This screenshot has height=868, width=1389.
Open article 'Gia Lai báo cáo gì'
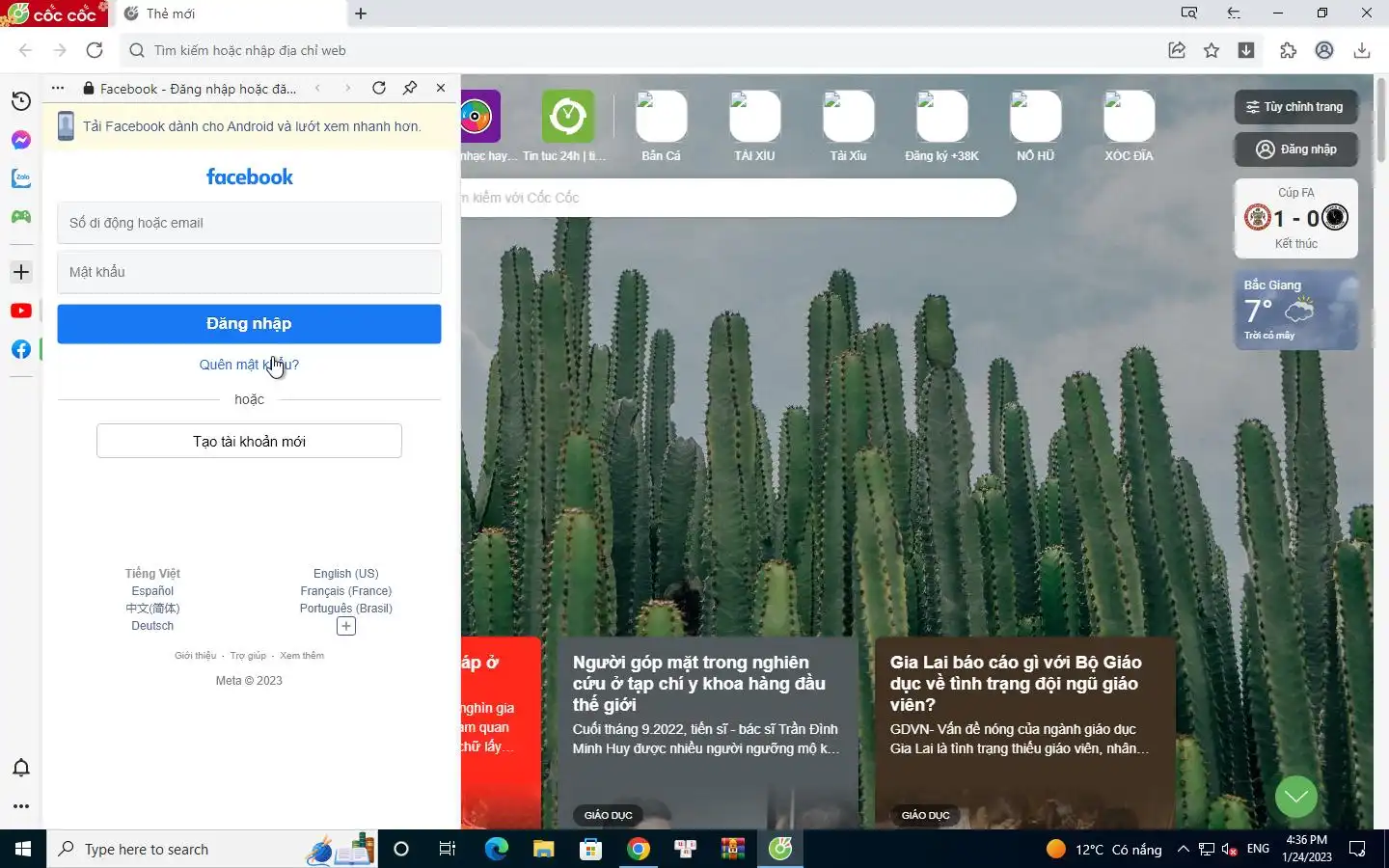[1024, 733]
